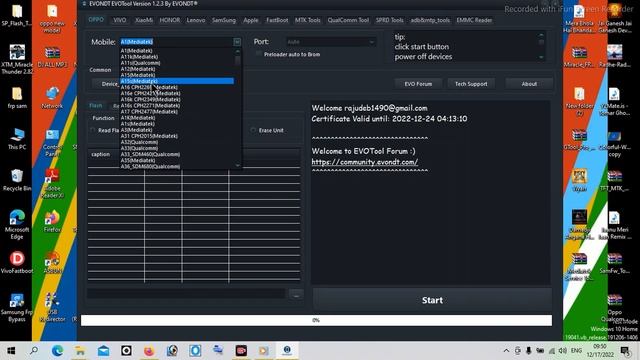Viewport: 640px width, 360px height.
Task: Click the caption column header
Action: point(116,154)
